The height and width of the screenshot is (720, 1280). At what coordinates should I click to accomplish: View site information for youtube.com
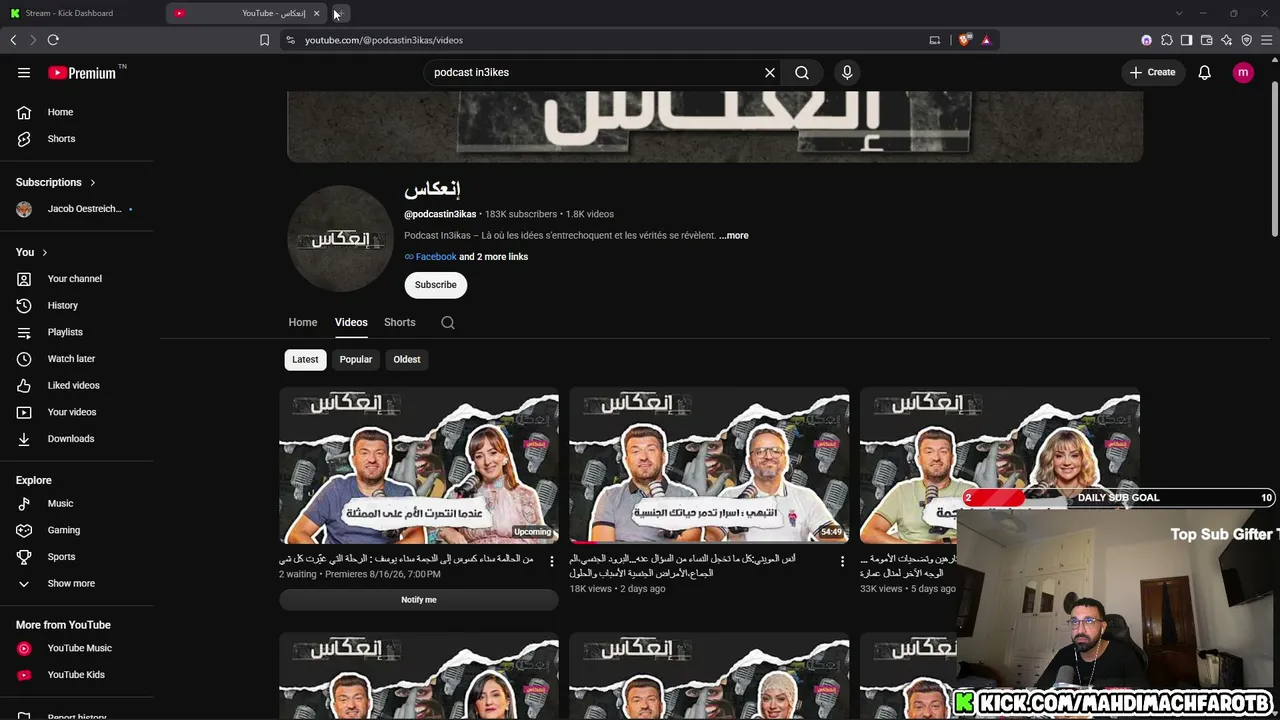[x=290, y=40]
